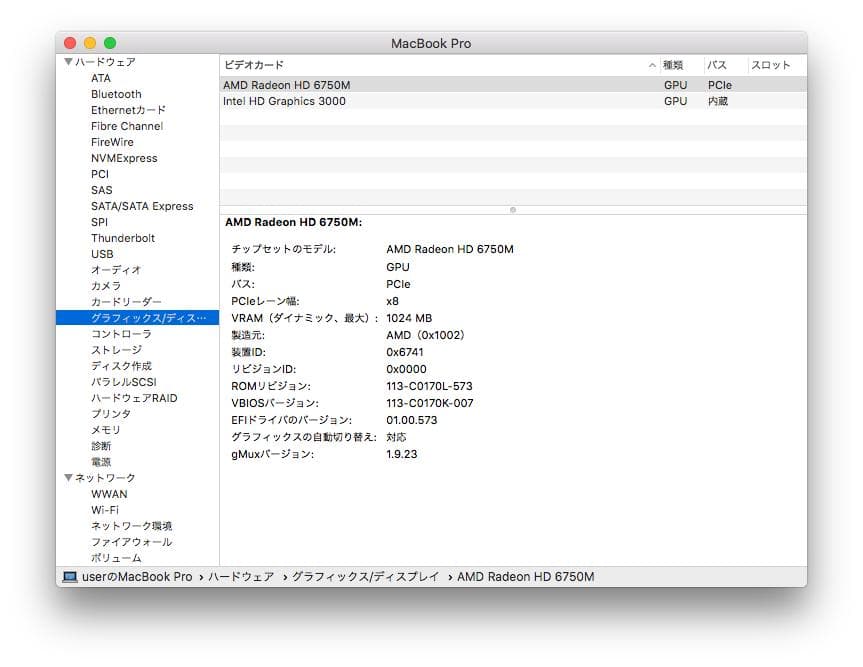Open SATA/SATA Express entry

(142, 206)
